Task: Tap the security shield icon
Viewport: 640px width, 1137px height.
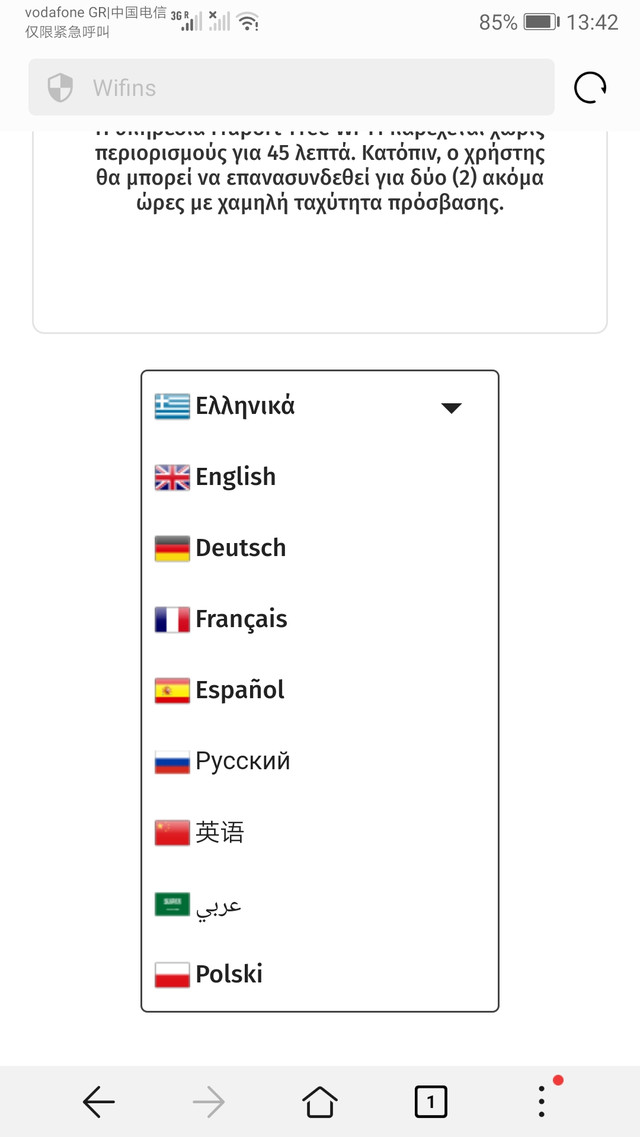Action: click(x=60, y=88)
